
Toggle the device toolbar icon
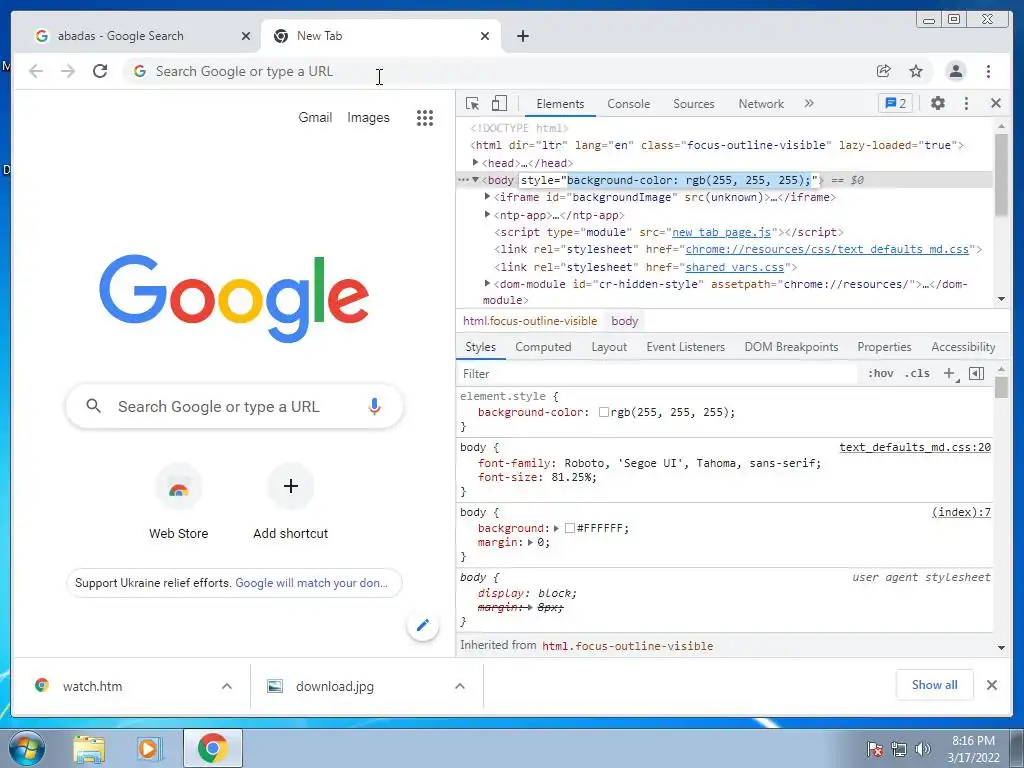[x=499, y=103]
